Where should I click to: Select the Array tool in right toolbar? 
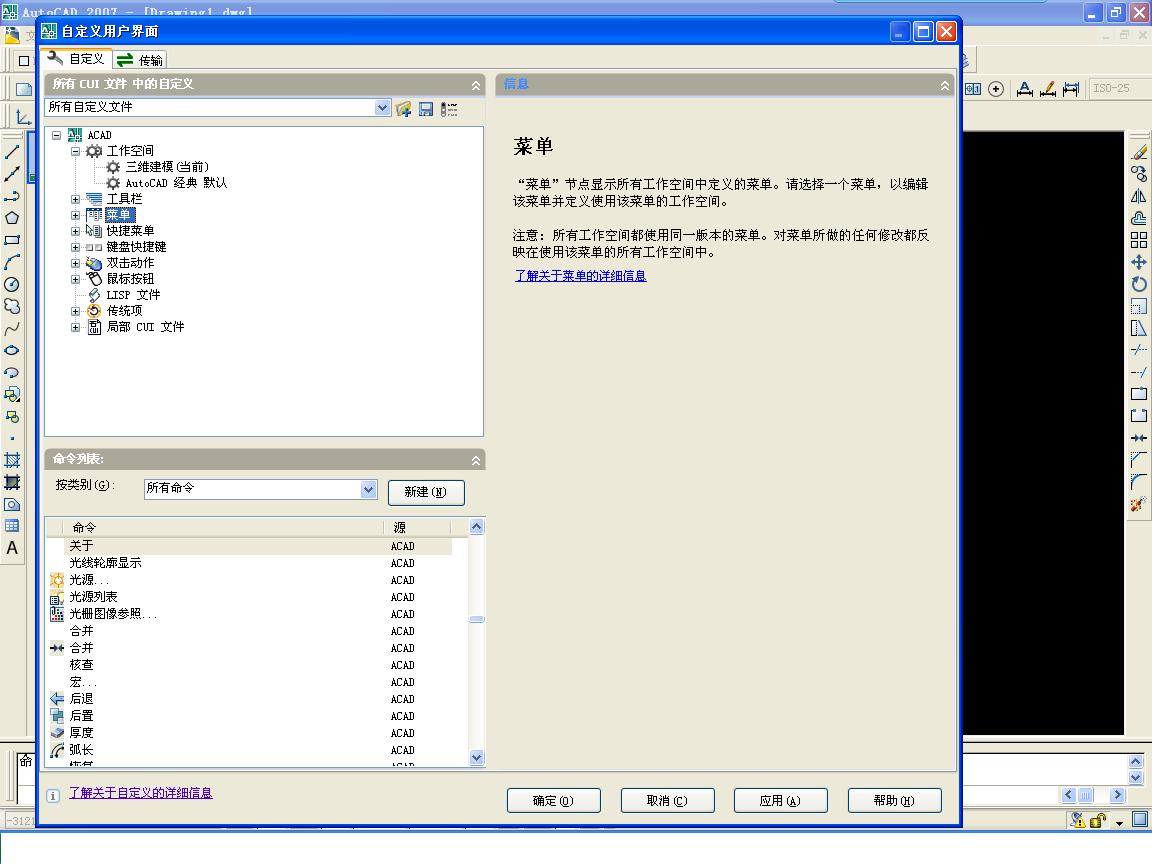pos(1139,240)
